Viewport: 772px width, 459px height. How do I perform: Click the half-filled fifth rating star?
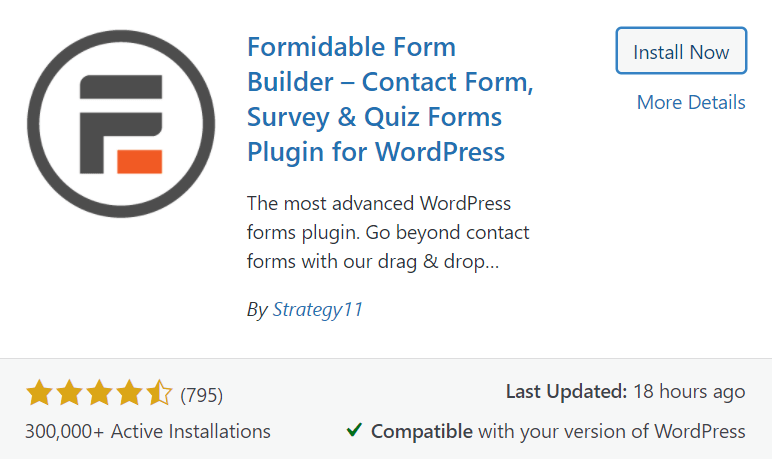tap(160, 393)
